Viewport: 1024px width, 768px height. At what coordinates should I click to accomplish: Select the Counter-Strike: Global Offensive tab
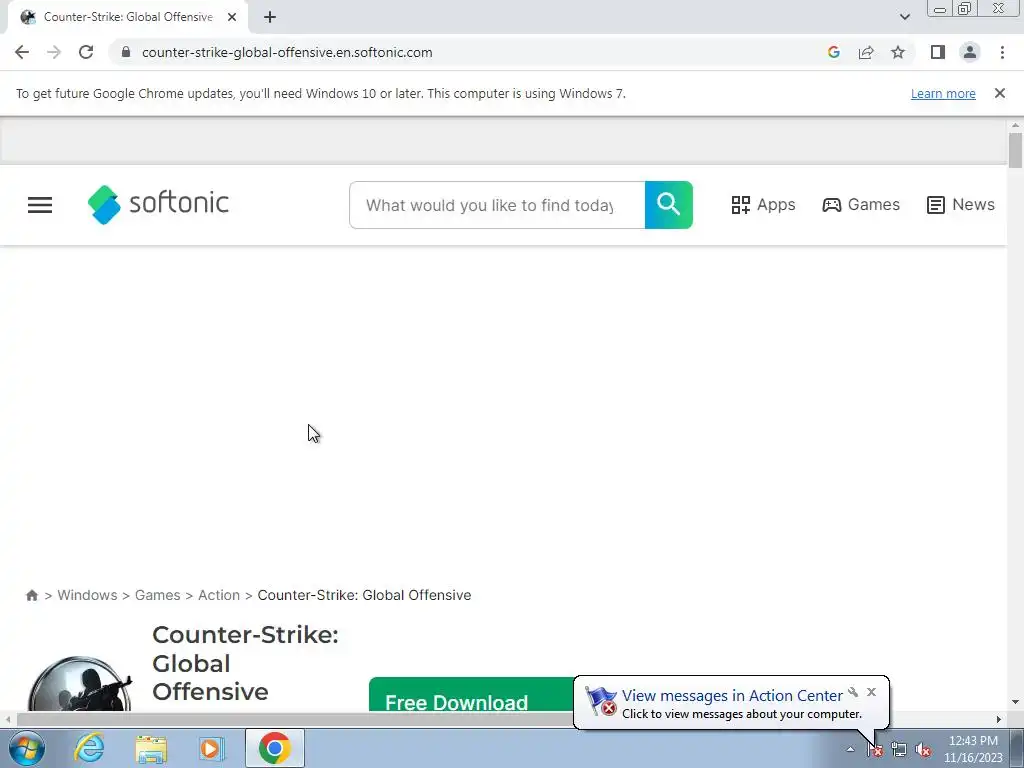pyautogui.click(x=128, y=17)
